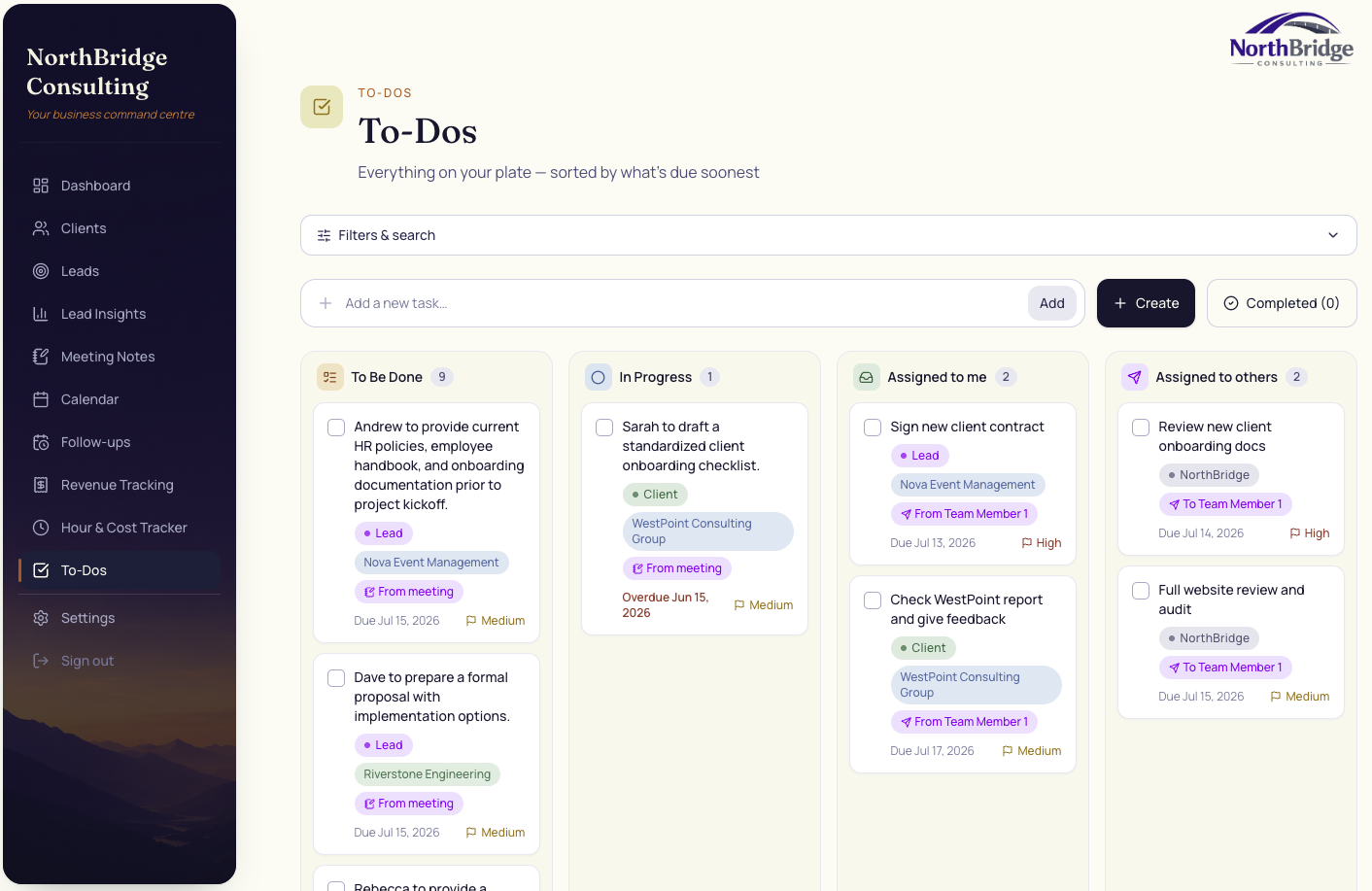Click the plus icon in add task field
Screen dimensions: 1372x891
326,303
